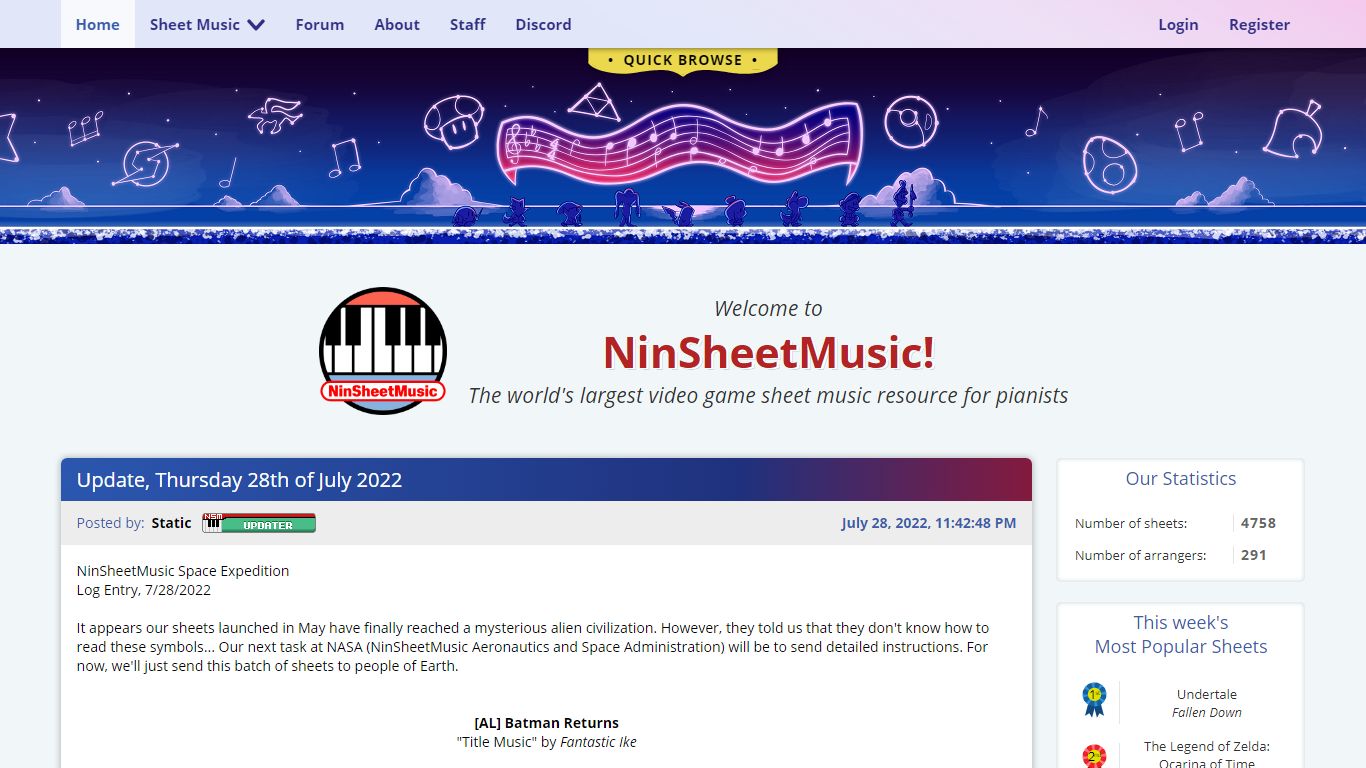
Task: Open the Sheet Music menu
Action: tap(207, 24)
